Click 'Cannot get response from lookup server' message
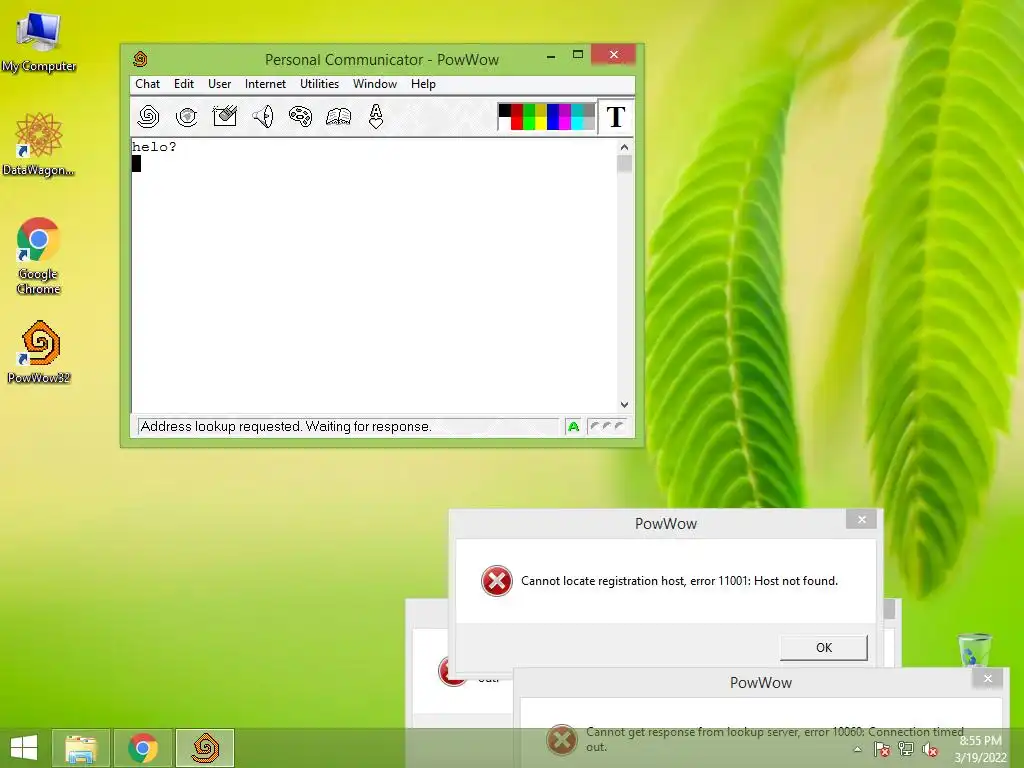The image size is (1024, 768). [775, 739]
